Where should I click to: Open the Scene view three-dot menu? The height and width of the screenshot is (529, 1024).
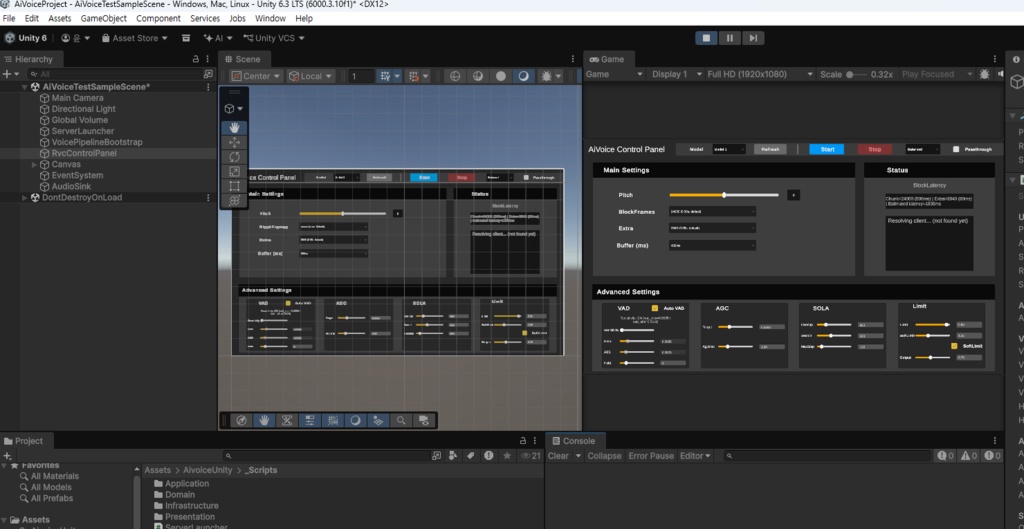[573, 59]
